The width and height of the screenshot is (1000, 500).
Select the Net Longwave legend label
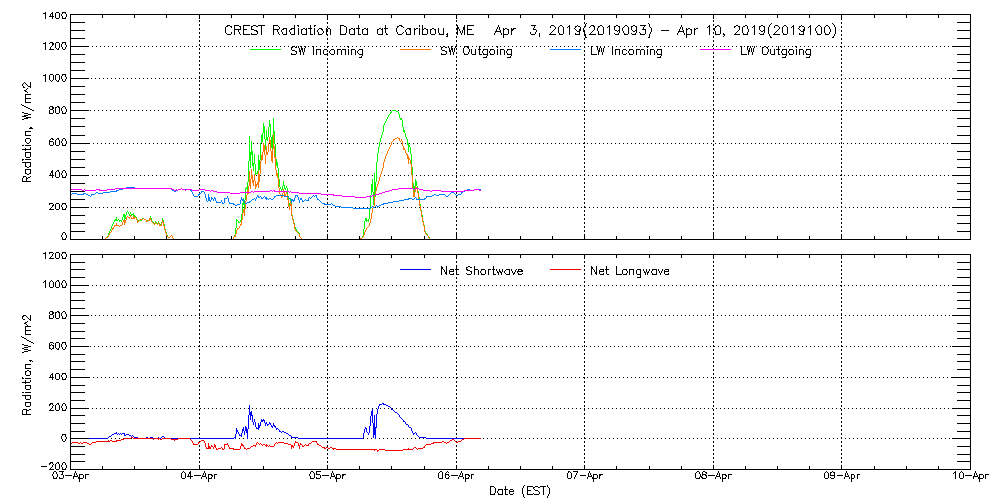[x=631, y=271]
